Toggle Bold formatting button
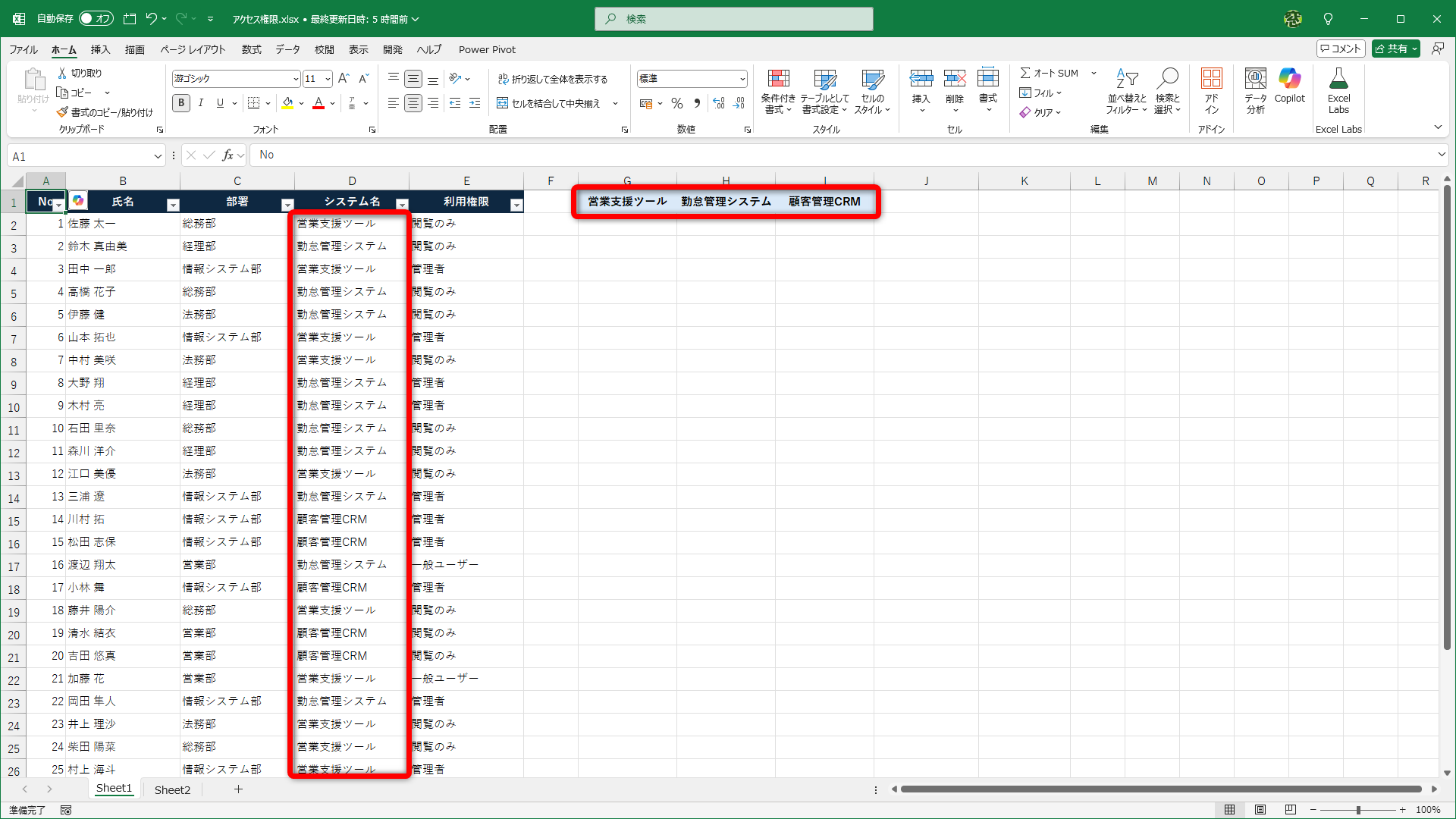Screen dimensions: 1456x819 (x=181, y=103)
